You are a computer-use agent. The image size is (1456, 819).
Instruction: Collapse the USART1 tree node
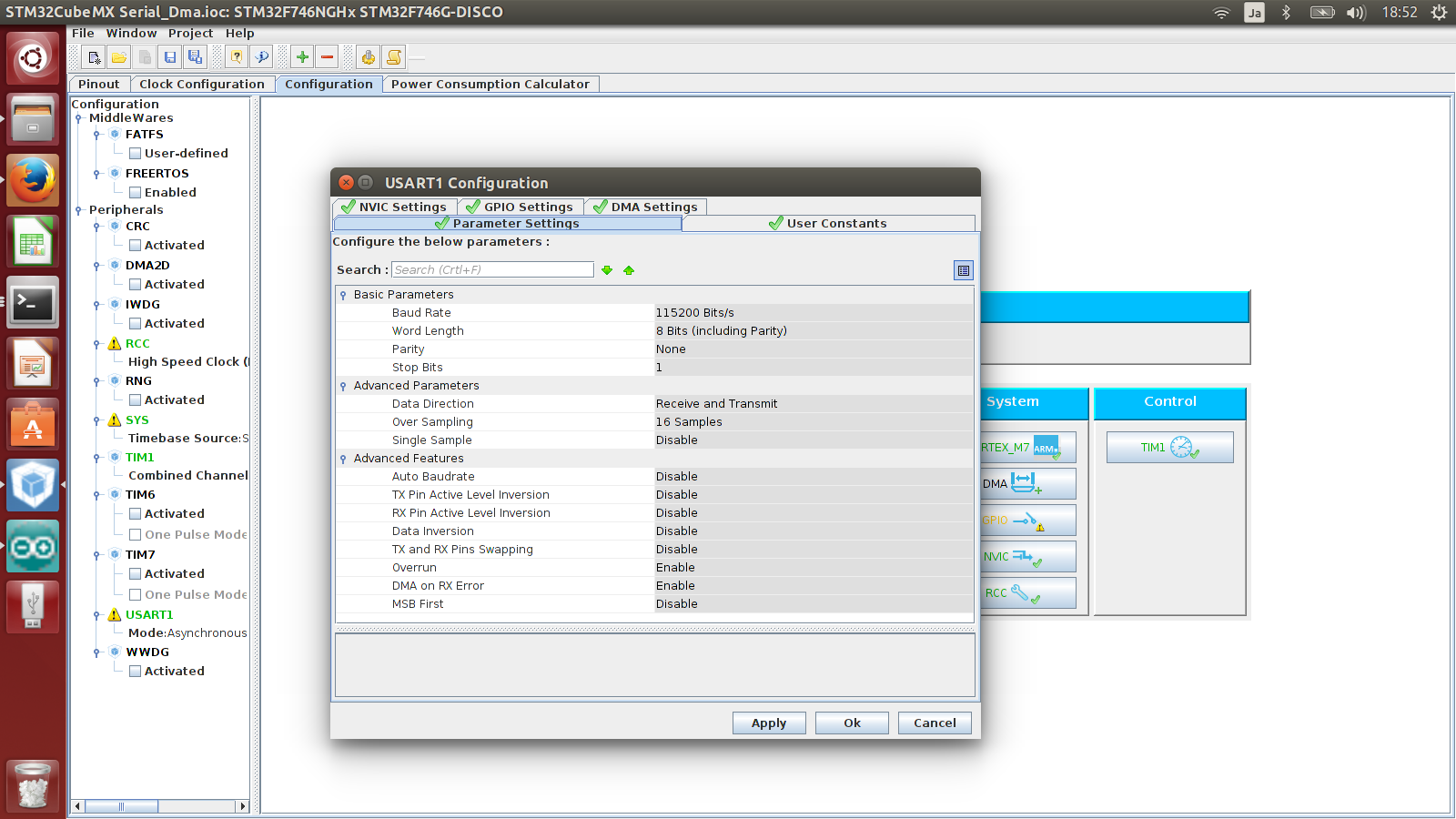[x=96, y=615]
